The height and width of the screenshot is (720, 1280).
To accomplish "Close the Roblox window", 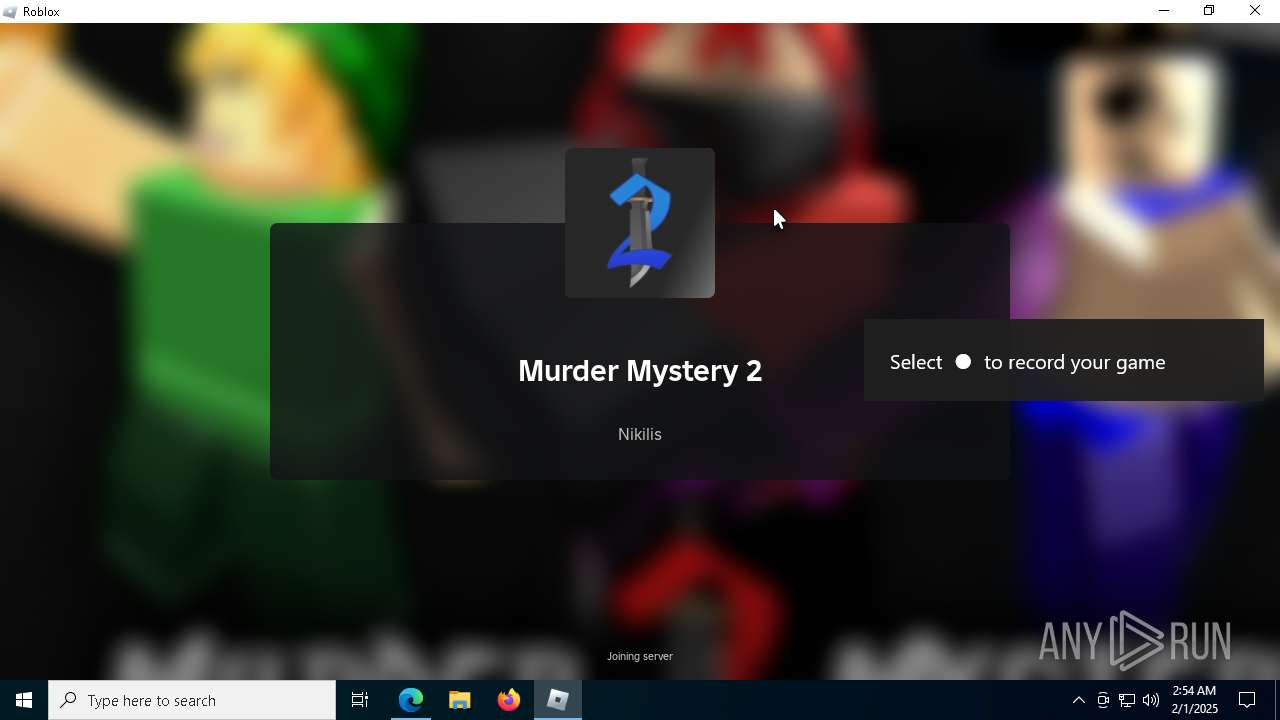I will coord(1256,11).
